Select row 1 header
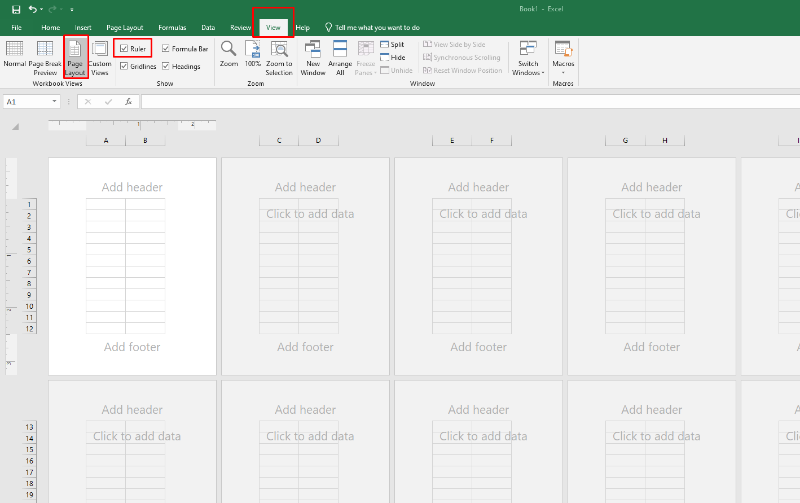800x503 pixels. point(29,205)
